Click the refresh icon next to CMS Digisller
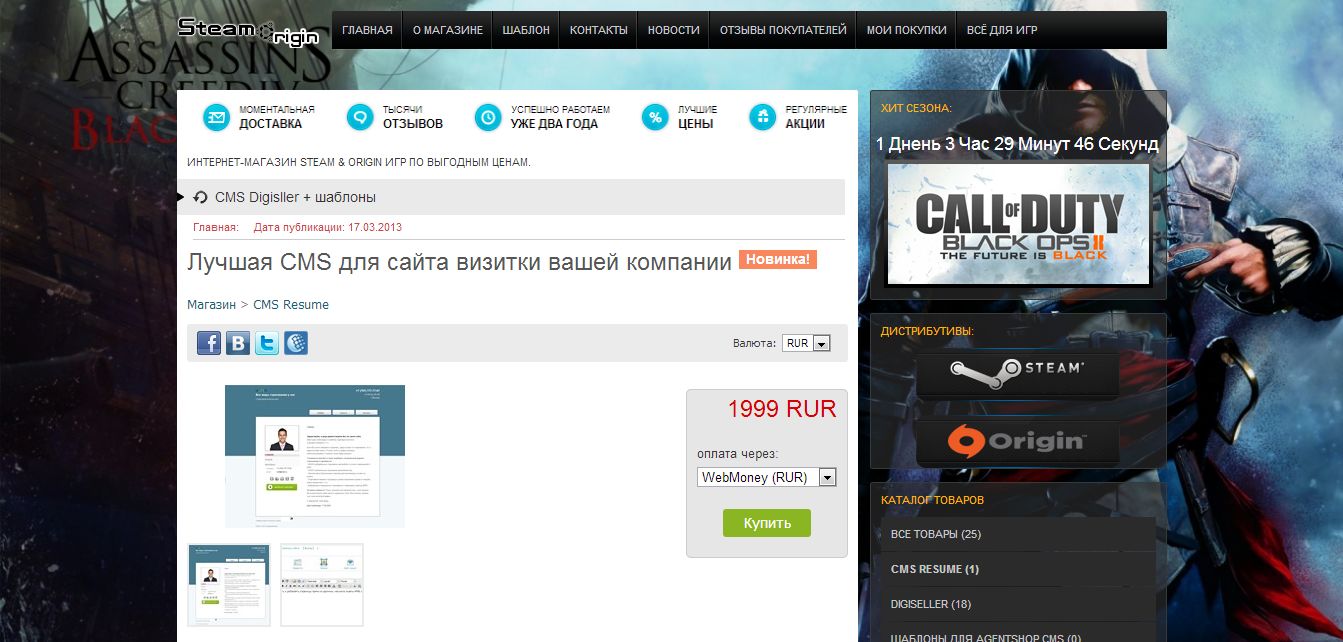 (x=200, y=197)
